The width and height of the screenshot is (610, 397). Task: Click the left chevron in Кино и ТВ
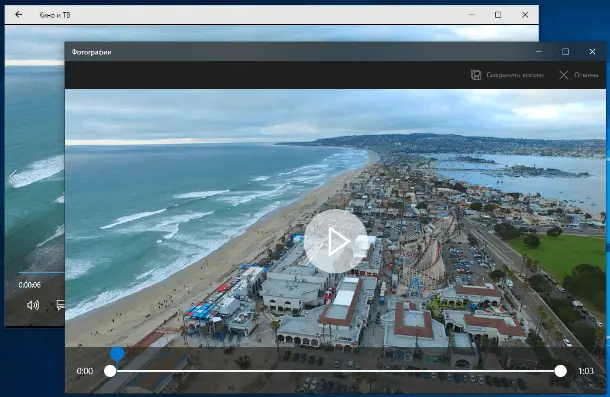pyautogui.click(x=13, y=177)
